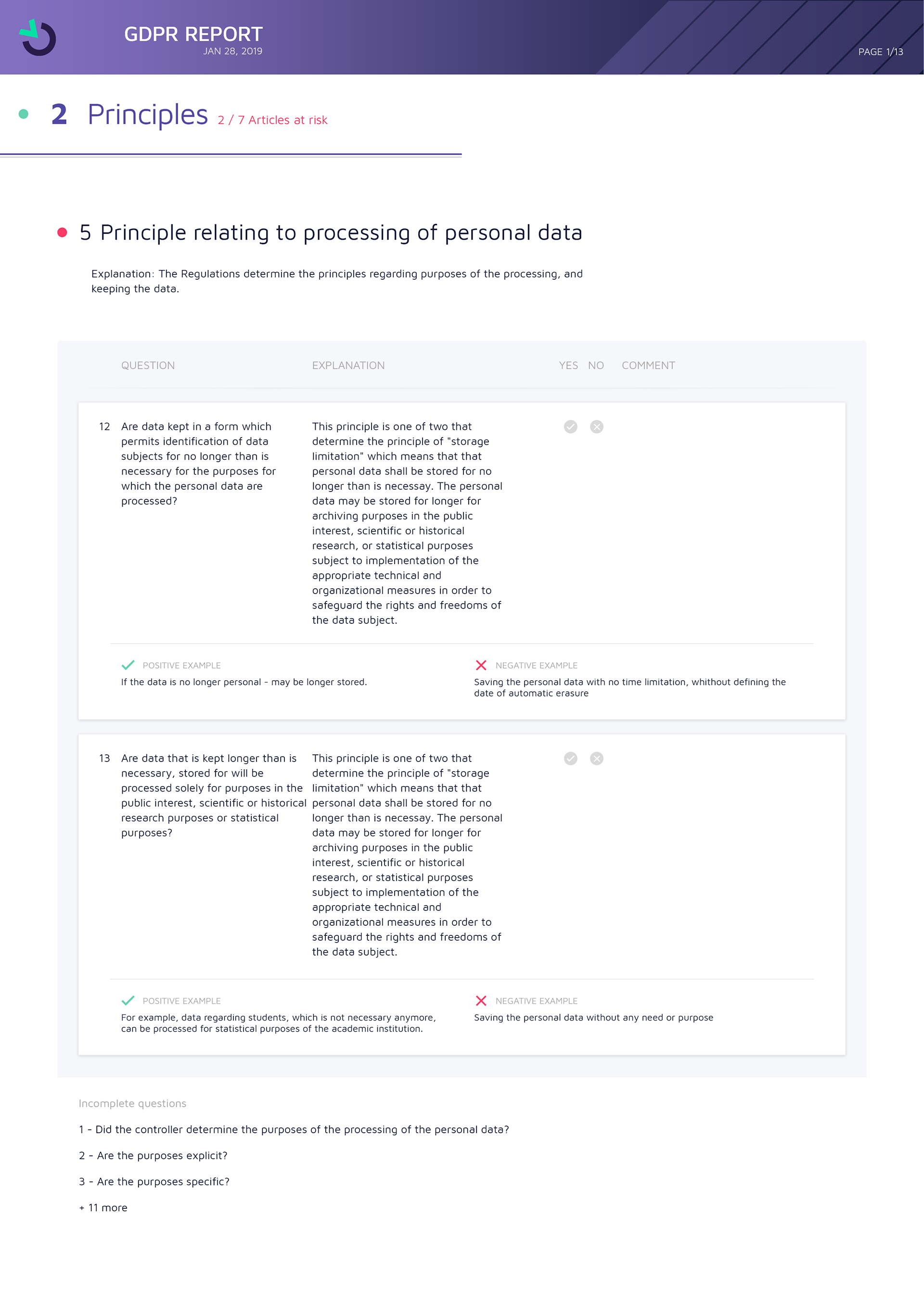Open 'Are the purposes specific?' question
This screenshot has width=924, height=1307.
(x=154, y=1181)
